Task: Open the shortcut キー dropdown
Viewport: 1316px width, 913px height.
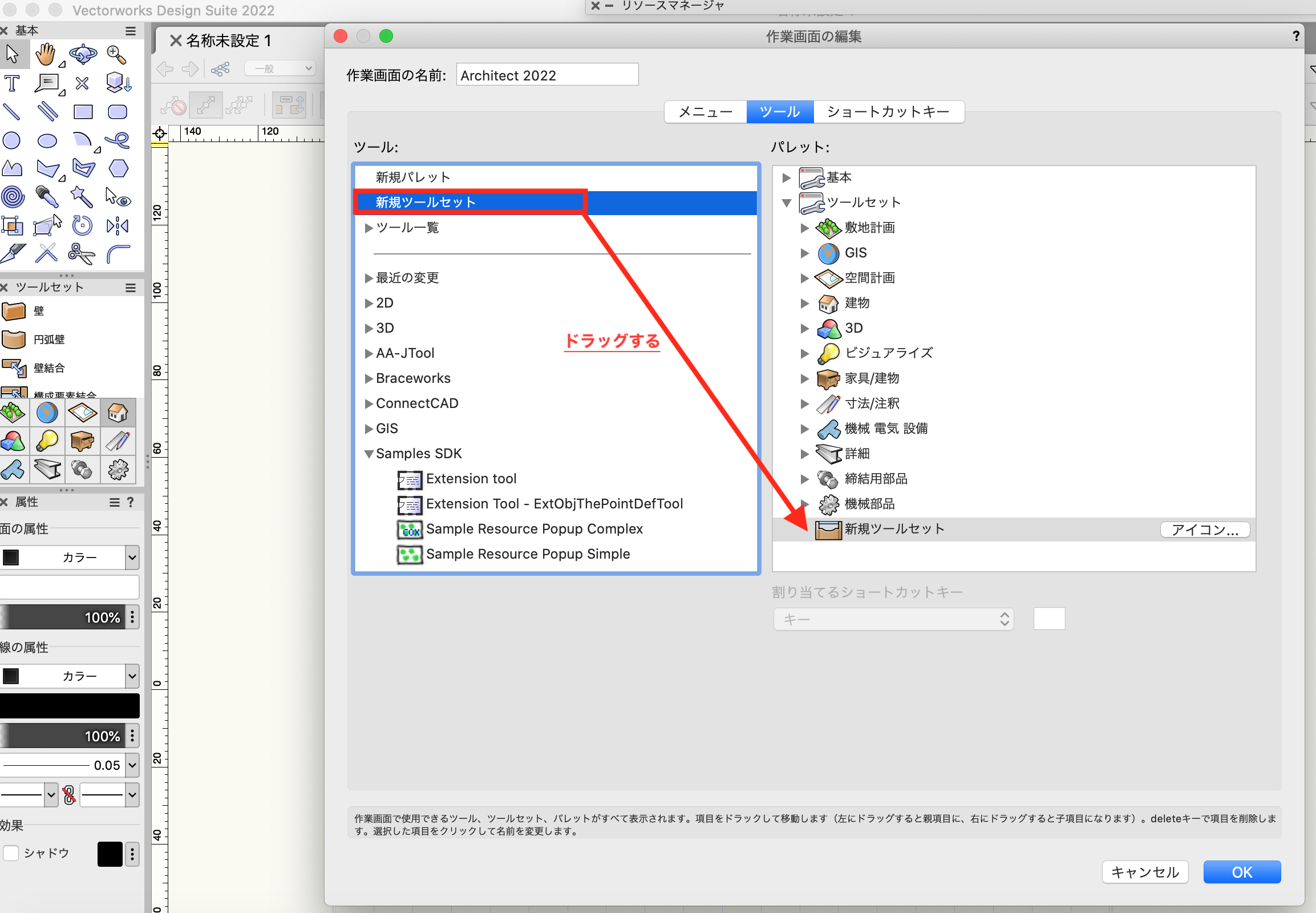Action: (x=893, y=619)
